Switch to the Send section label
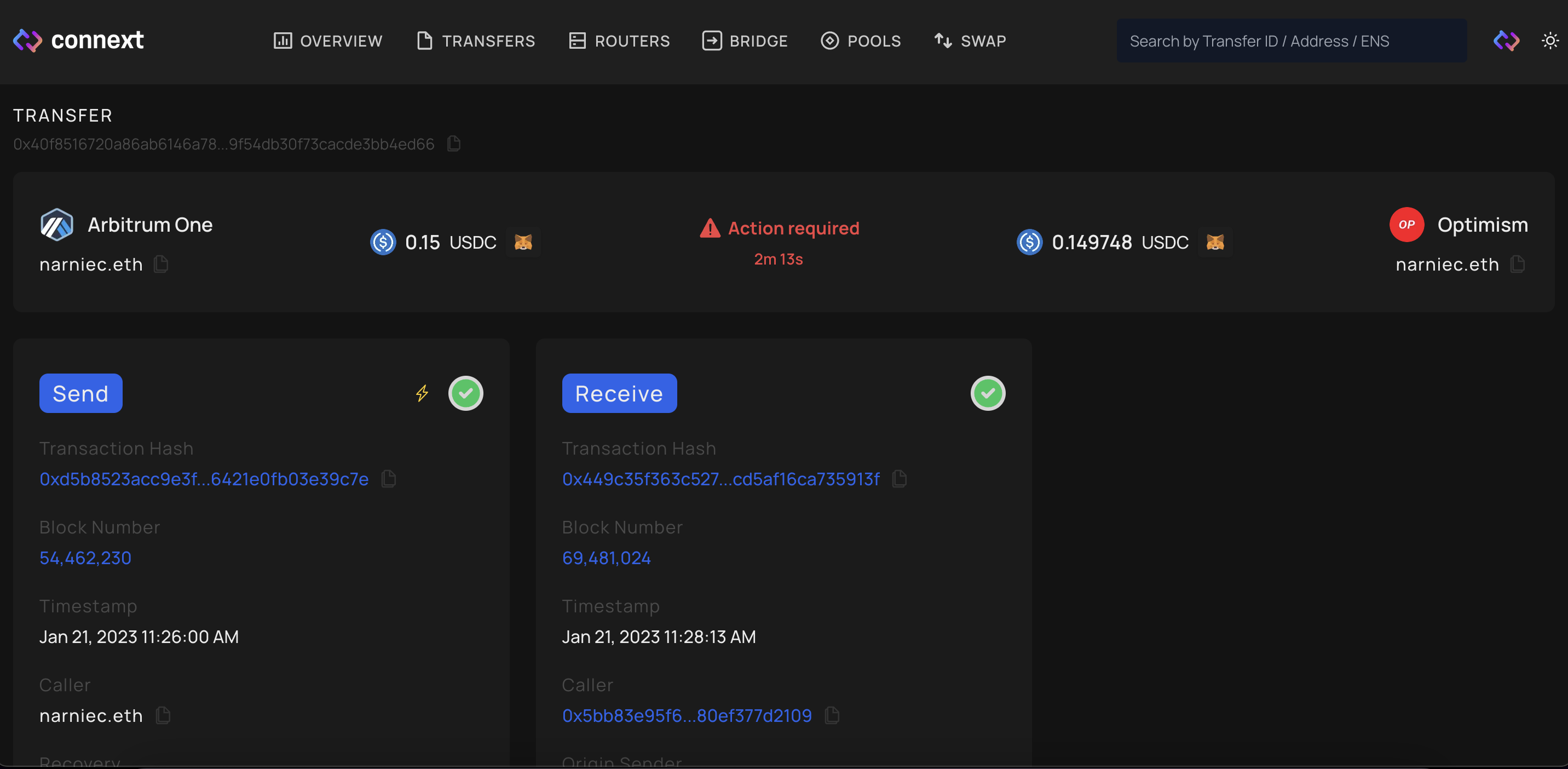 pyautogui.click(x=80, y=393)
